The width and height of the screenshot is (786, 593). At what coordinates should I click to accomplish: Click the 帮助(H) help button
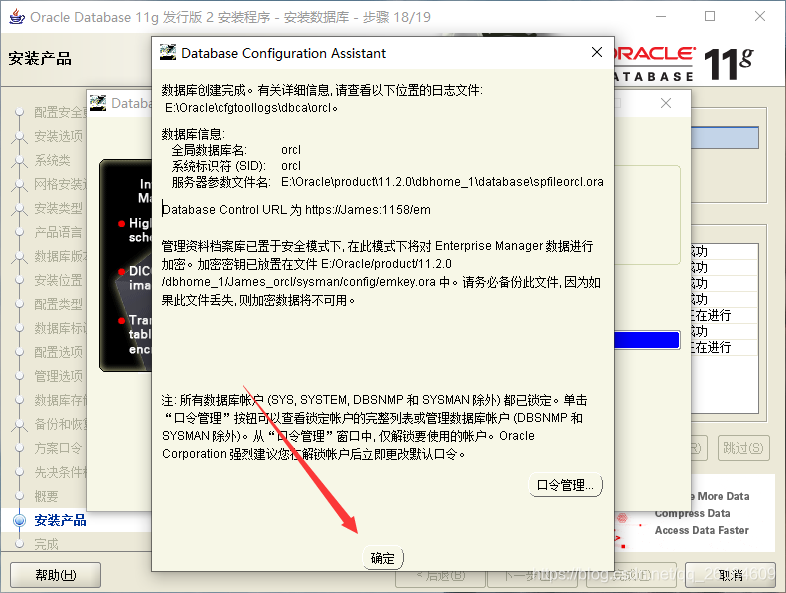pyautogui.click(x=56, y=574)
